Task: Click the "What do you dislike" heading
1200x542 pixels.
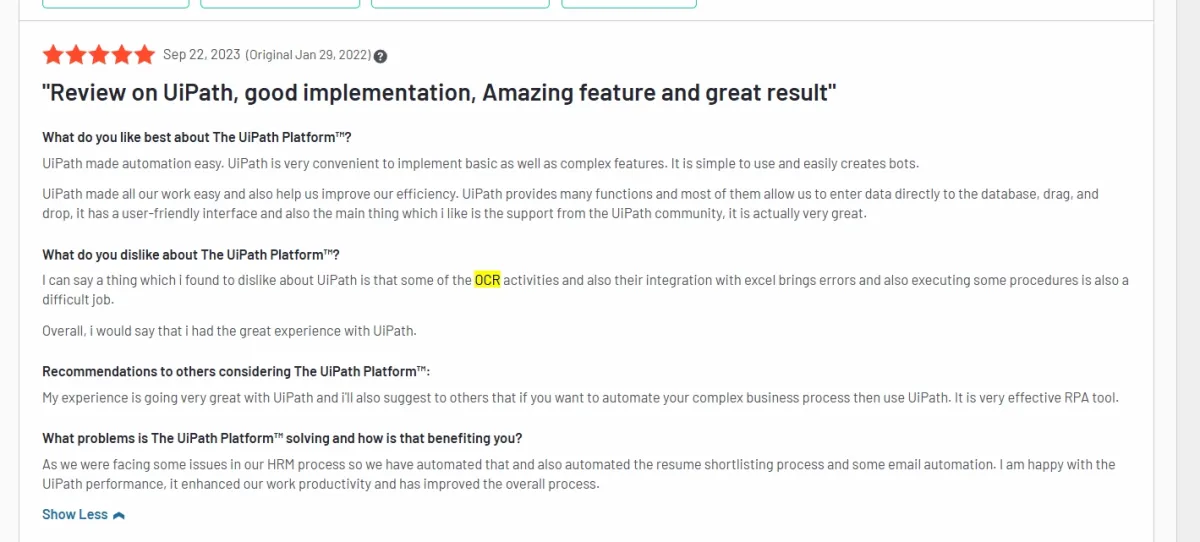Action: [191, 255]
